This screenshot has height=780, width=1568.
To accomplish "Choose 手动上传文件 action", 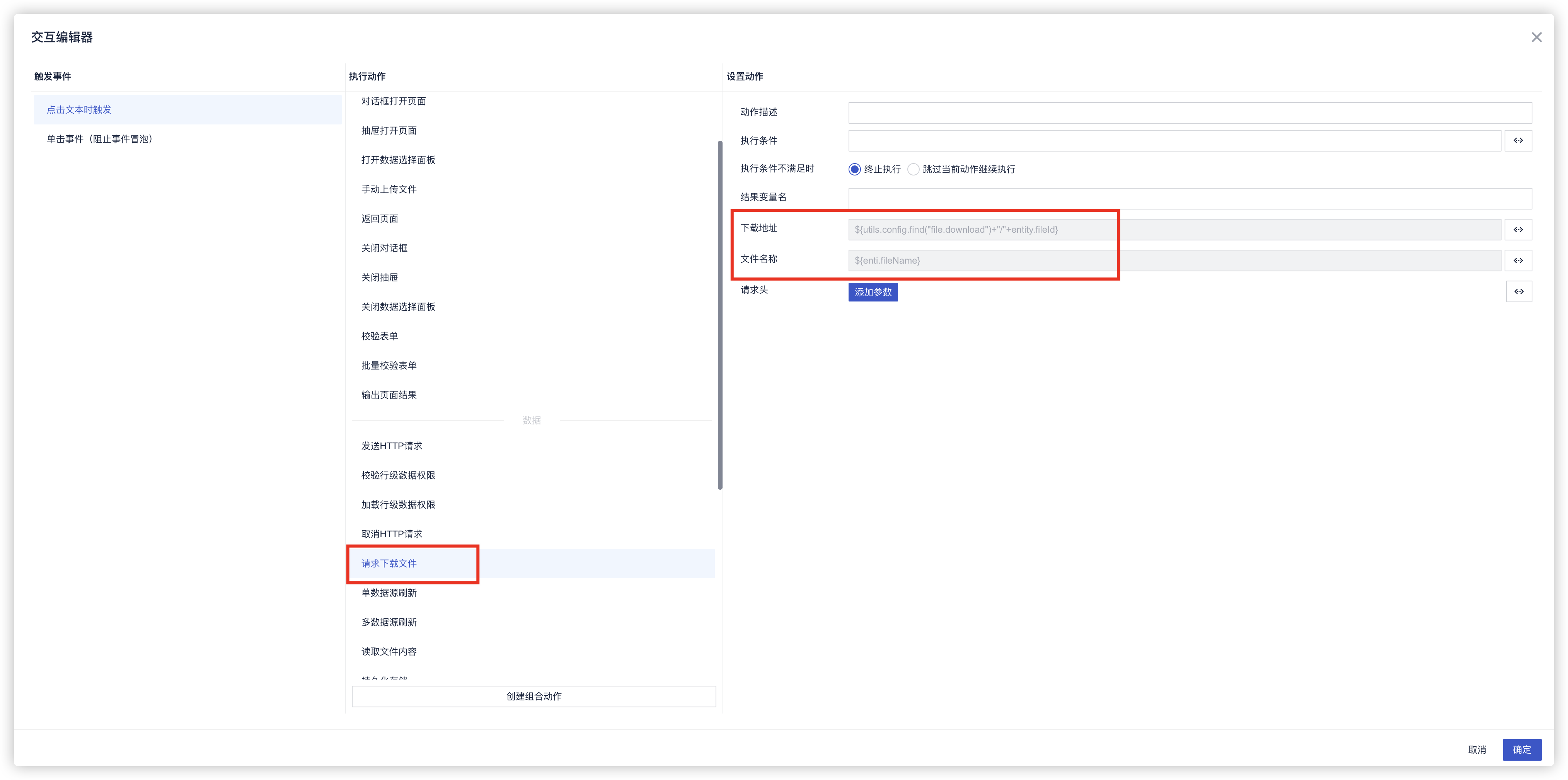I will pos(389,189).
